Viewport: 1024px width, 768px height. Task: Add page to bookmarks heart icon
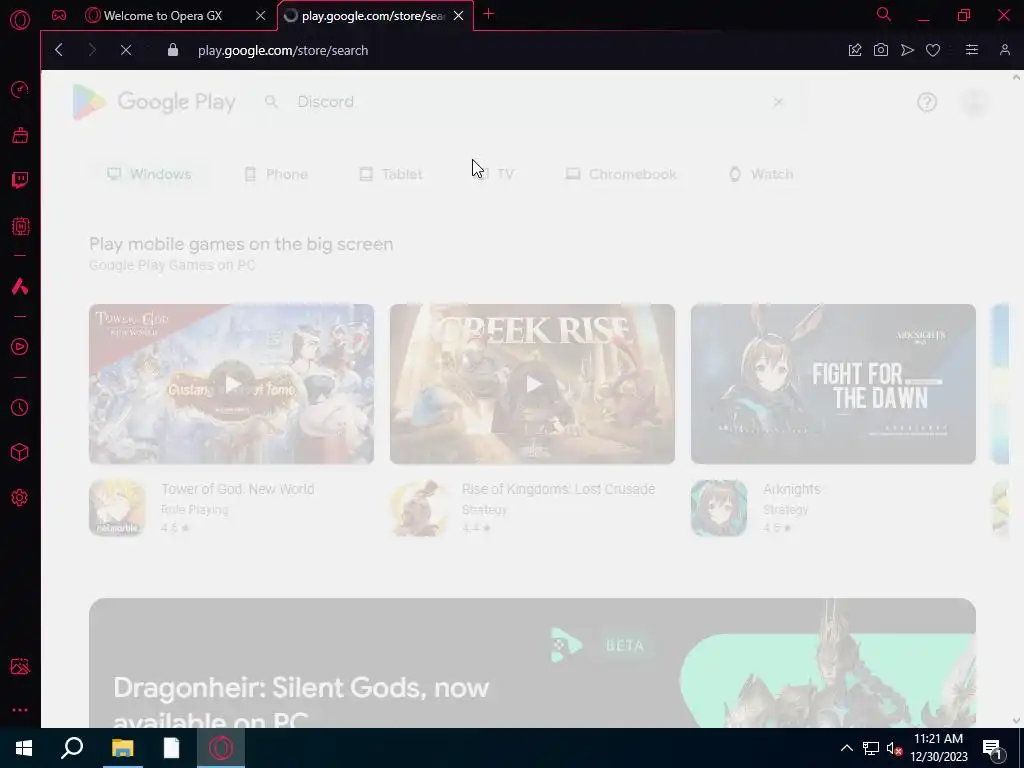click(933, 50)
